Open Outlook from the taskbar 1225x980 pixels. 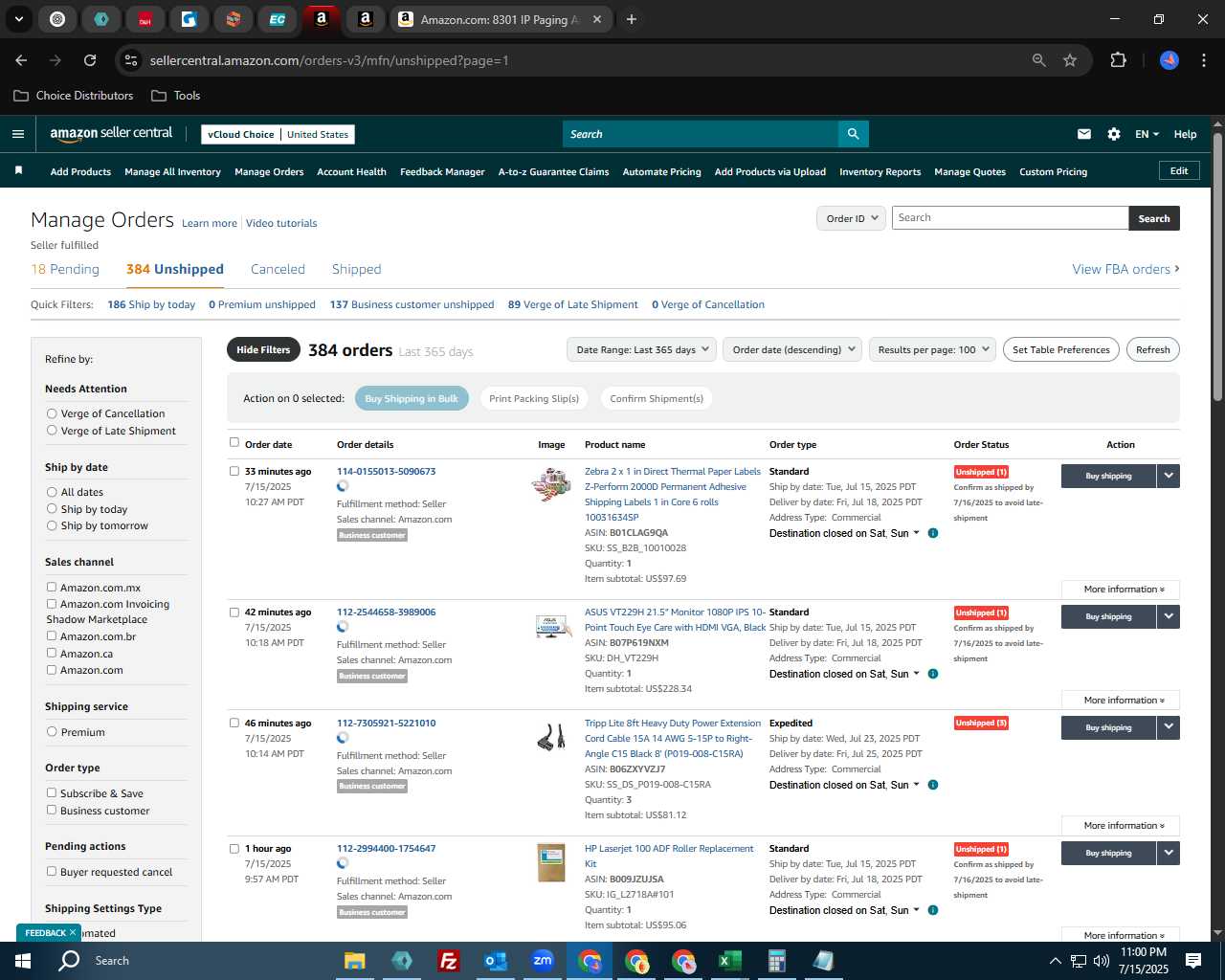tap(495, 961)
